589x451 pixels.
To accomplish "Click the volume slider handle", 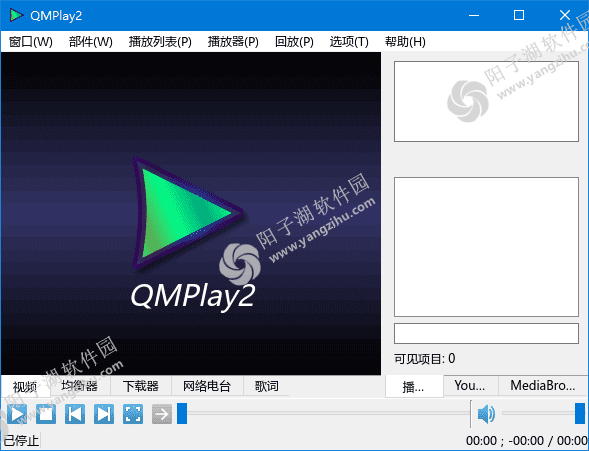I will click(580, 413).
